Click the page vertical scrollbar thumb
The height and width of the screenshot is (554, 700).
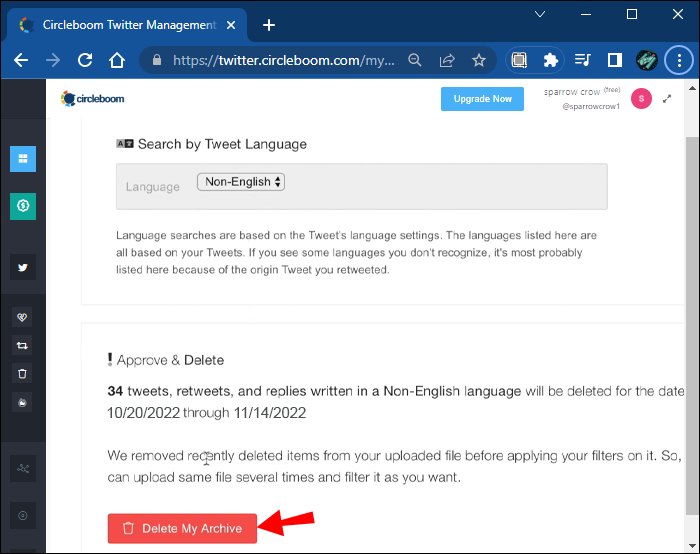(x=692, y=326)
